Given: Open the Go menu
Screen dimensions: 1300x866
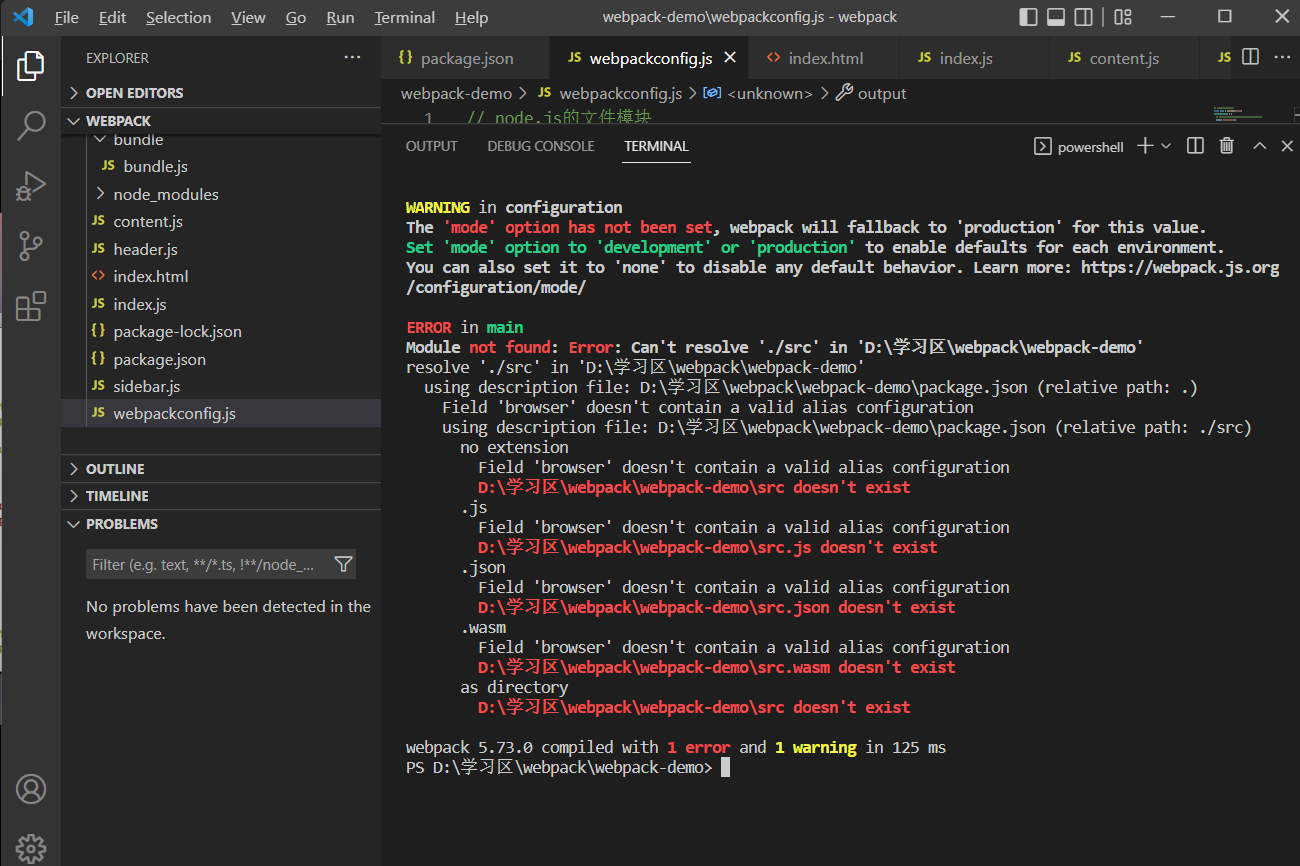Looking at the screenshot, I should 296,18.
